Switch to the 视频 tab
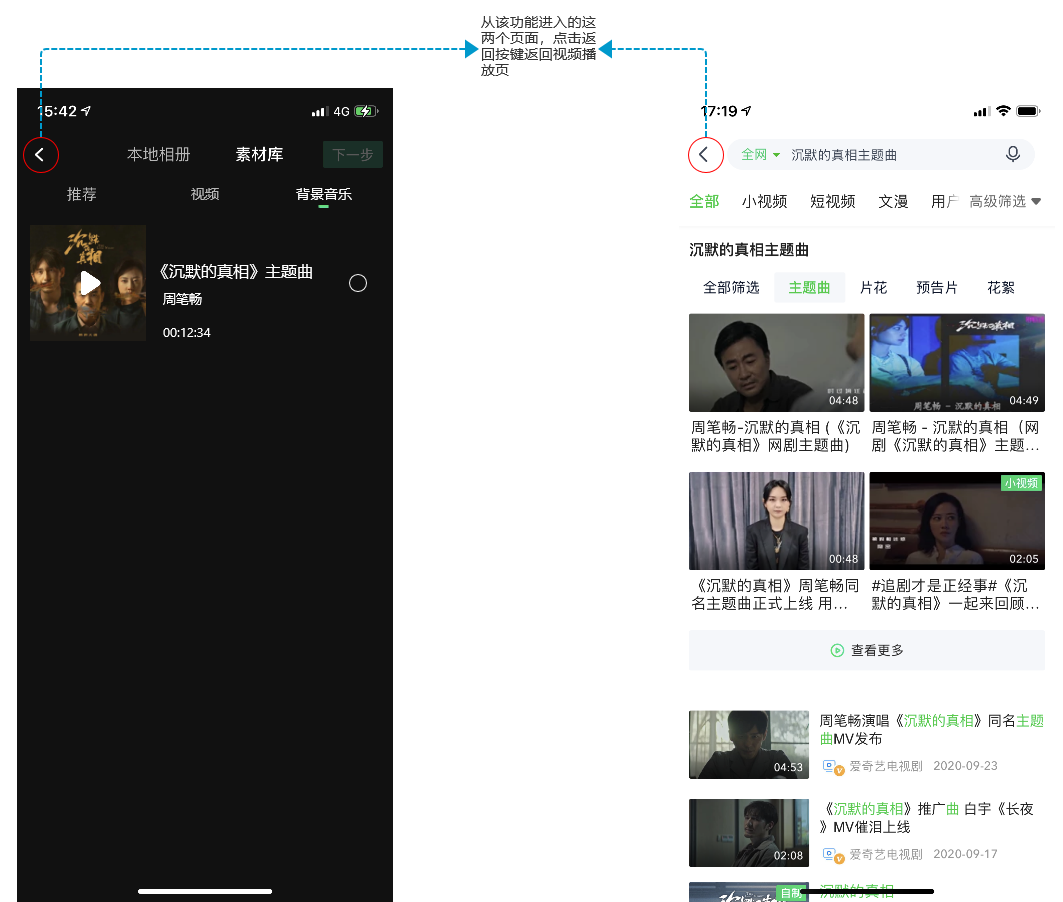 click(205, 195)
